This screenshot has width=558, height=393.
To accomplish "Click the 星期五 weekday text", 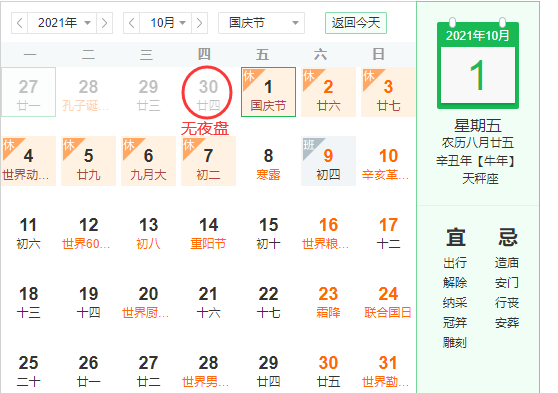I will (x=478, y=126).
